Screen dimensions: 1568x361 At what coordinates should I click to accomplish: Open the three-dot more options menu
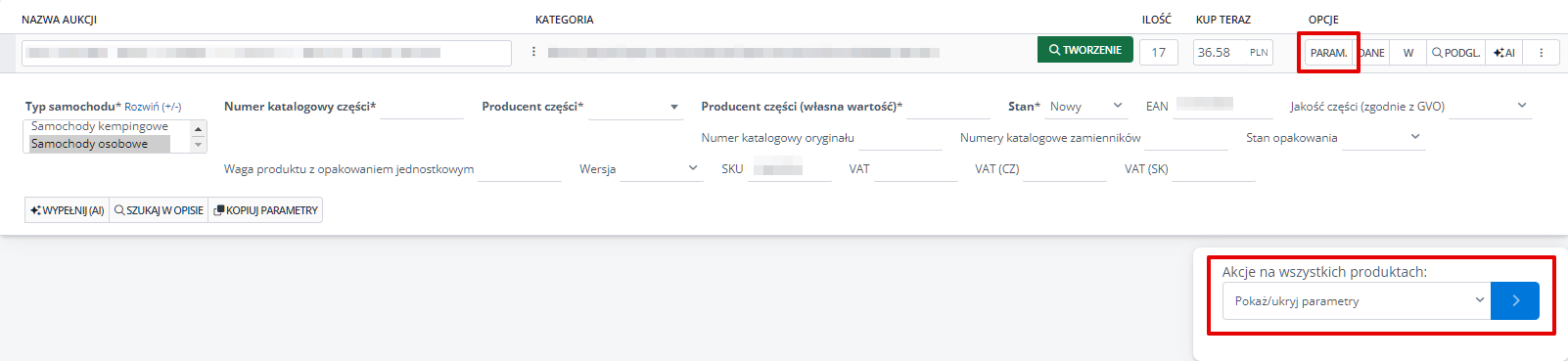point(1542,53)
